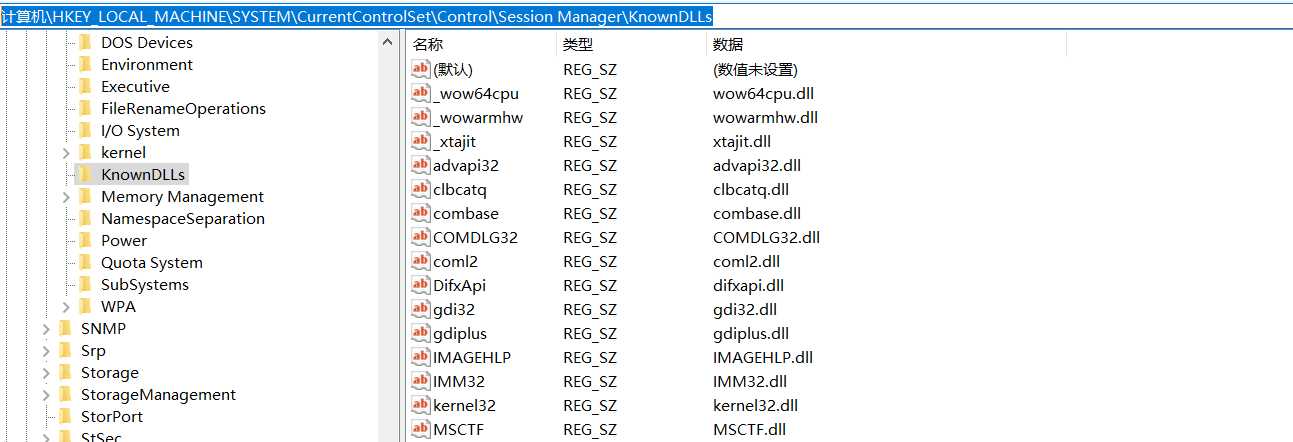Click the _xtajit string value icon
This screenshot has height=442, width=1293.
[420, 141]
